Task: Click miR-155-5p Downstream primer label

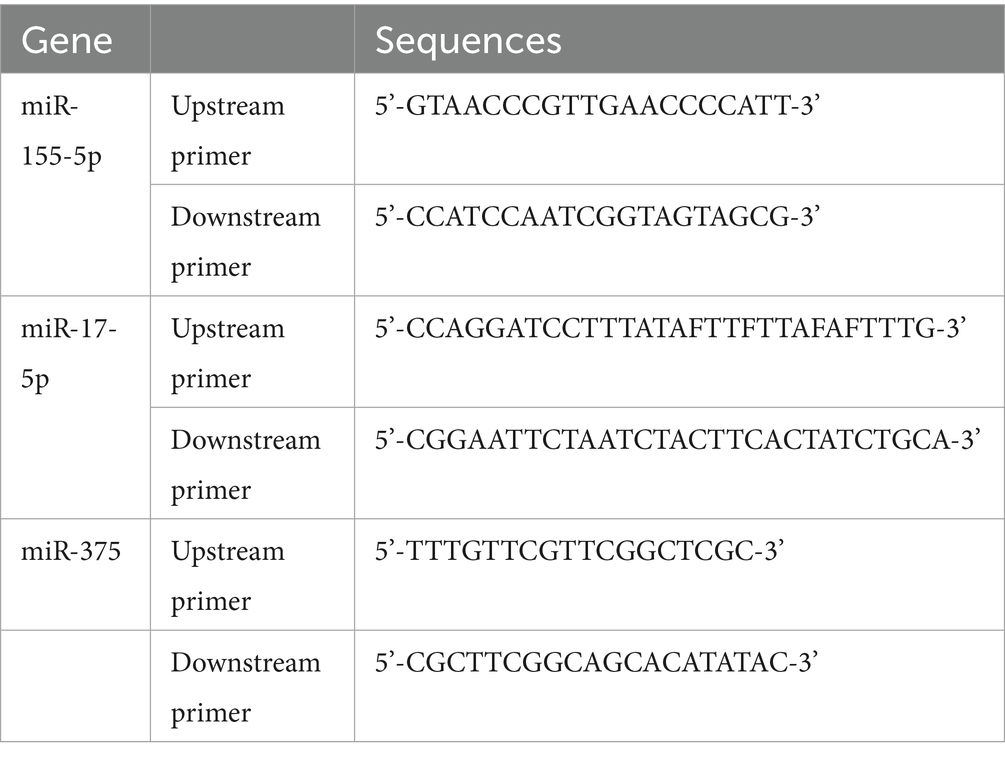Action: (x=245, y=242)
